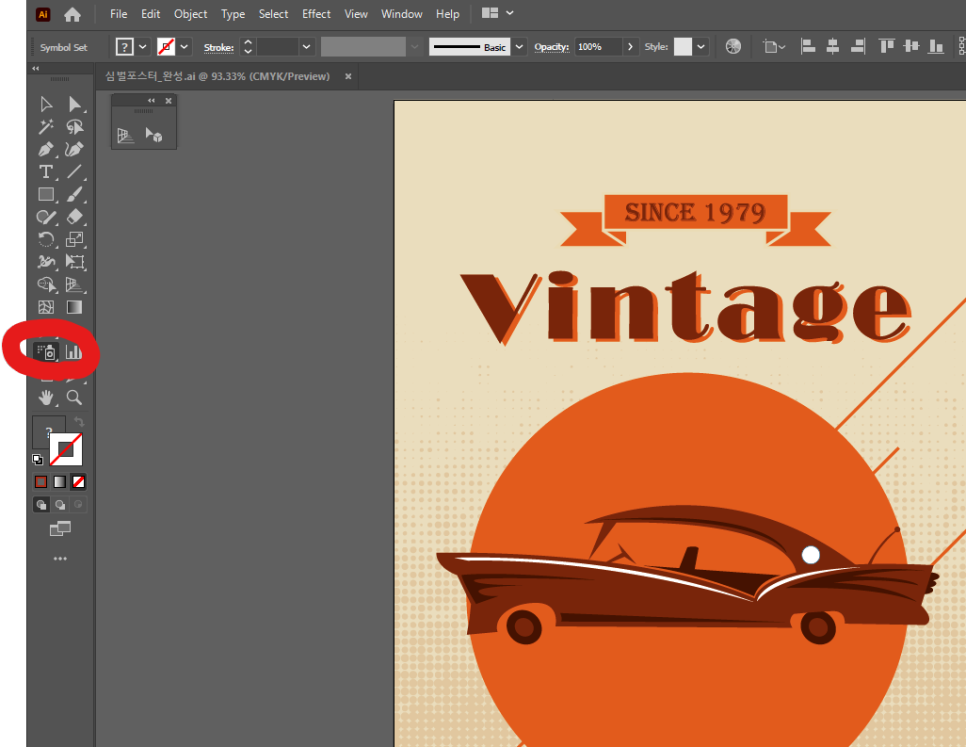The height and width of the screenshot is (747, 966).
Task: Select the Symbol Sprayer tool
Action: tap(46, 352)
